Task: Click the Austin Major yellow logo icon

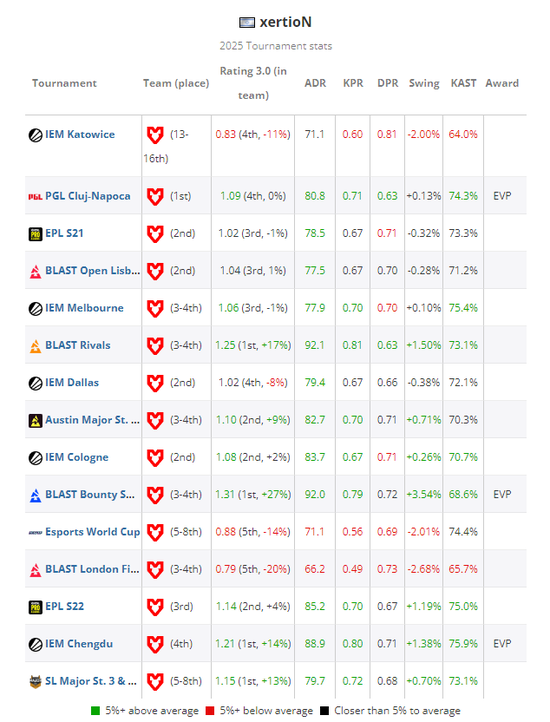Action: [x=35, y=420]
